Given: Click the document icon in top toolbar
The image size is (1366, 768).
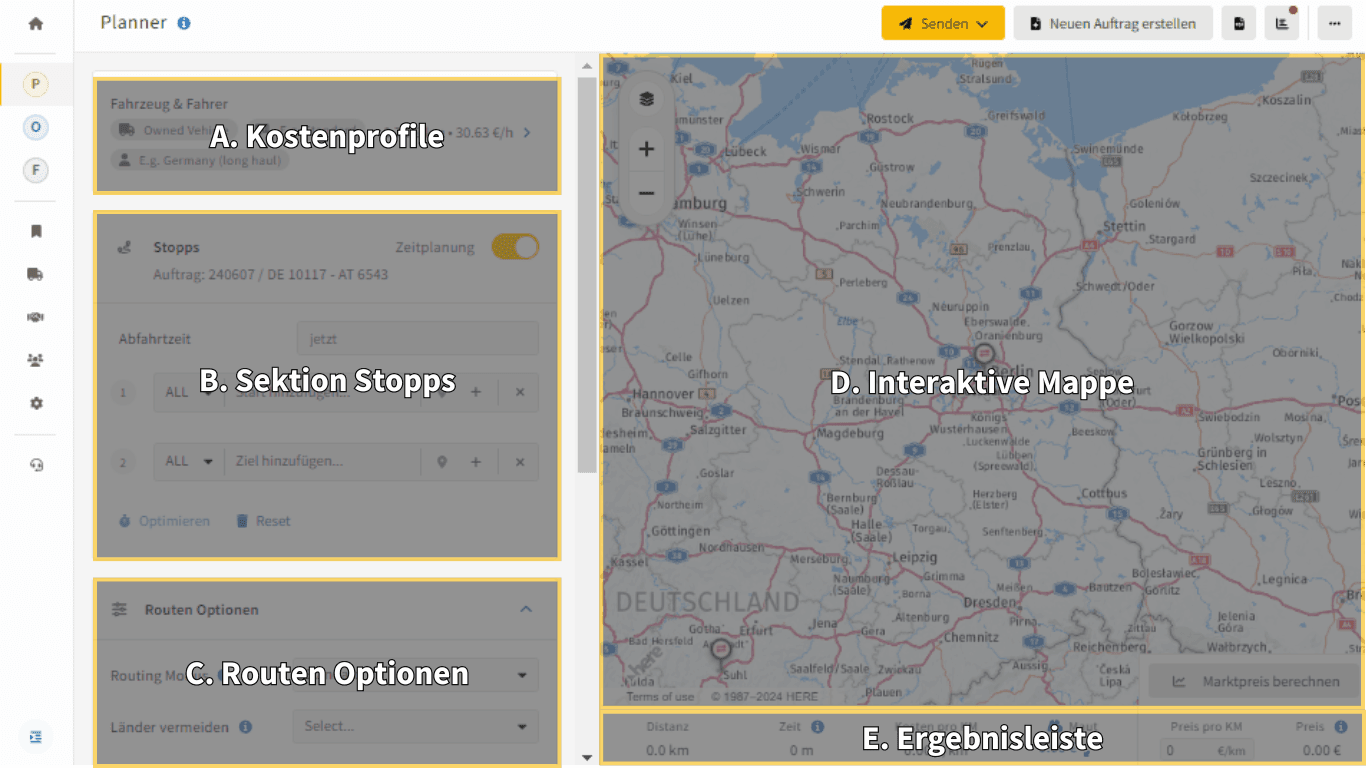Looking at the screenshot, I should (x=1239, y=23).
